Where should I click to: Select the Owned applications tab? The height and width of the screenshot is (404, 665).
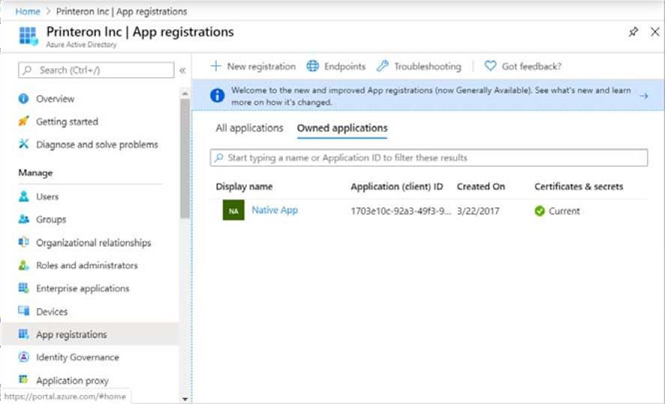point(342,128)
